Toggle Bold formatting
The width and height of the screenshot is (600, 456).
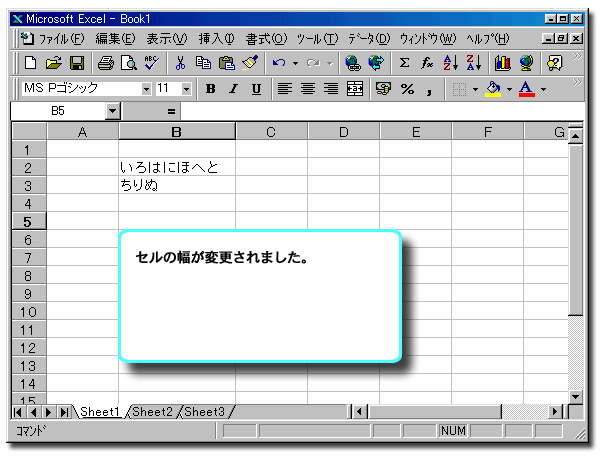210,89
